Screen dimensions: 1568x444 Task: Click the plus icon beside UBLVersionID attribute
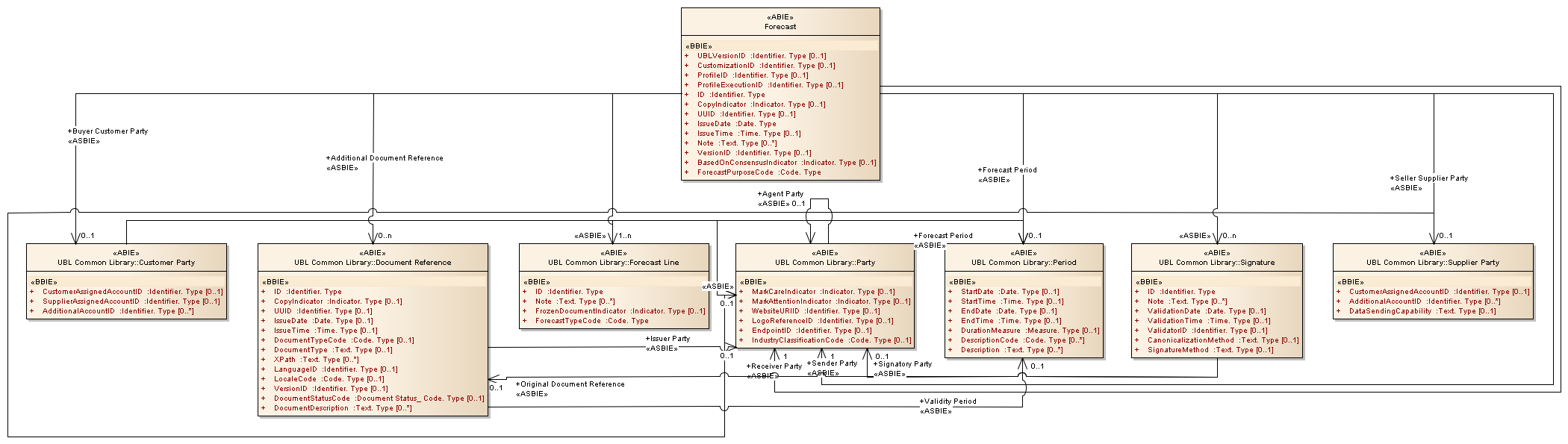pos(687,56)
